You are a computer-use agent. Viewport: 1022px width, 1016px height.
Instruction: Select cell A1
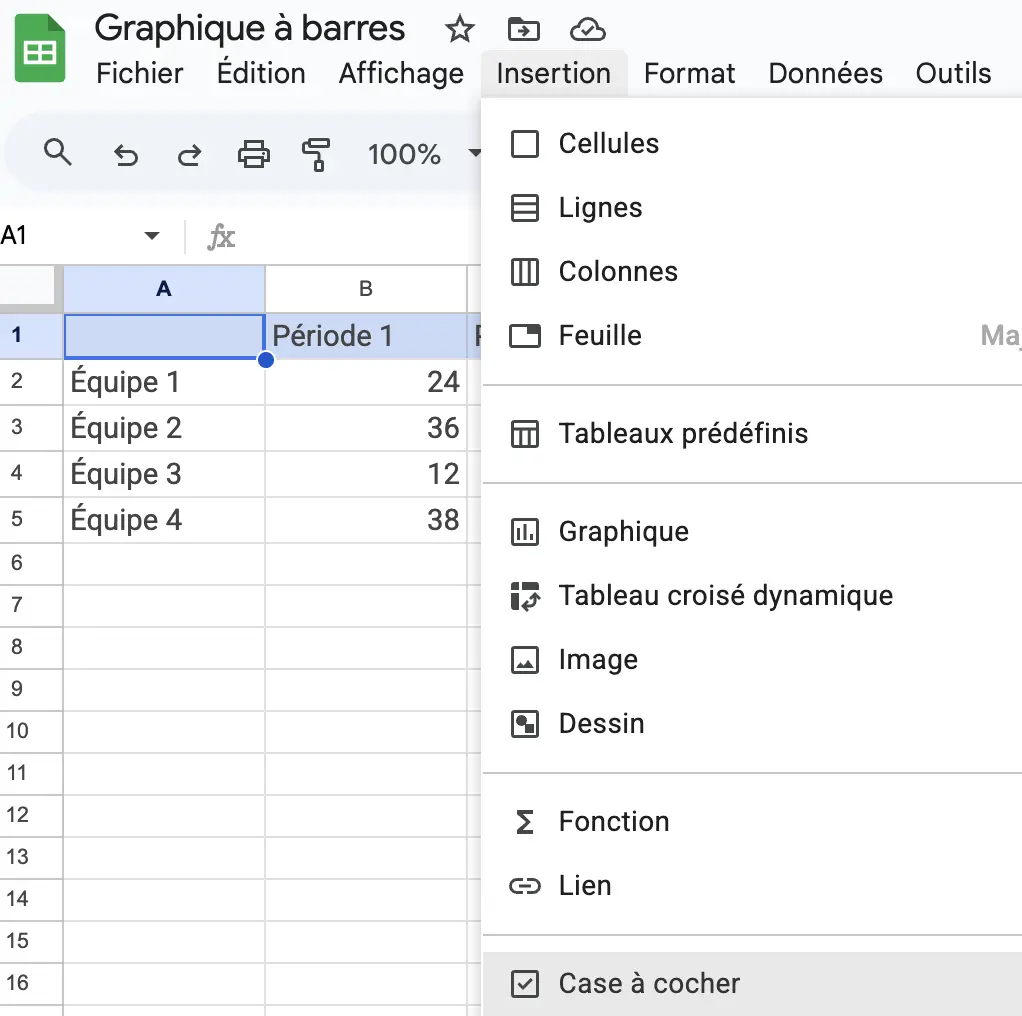click(164, 336)
